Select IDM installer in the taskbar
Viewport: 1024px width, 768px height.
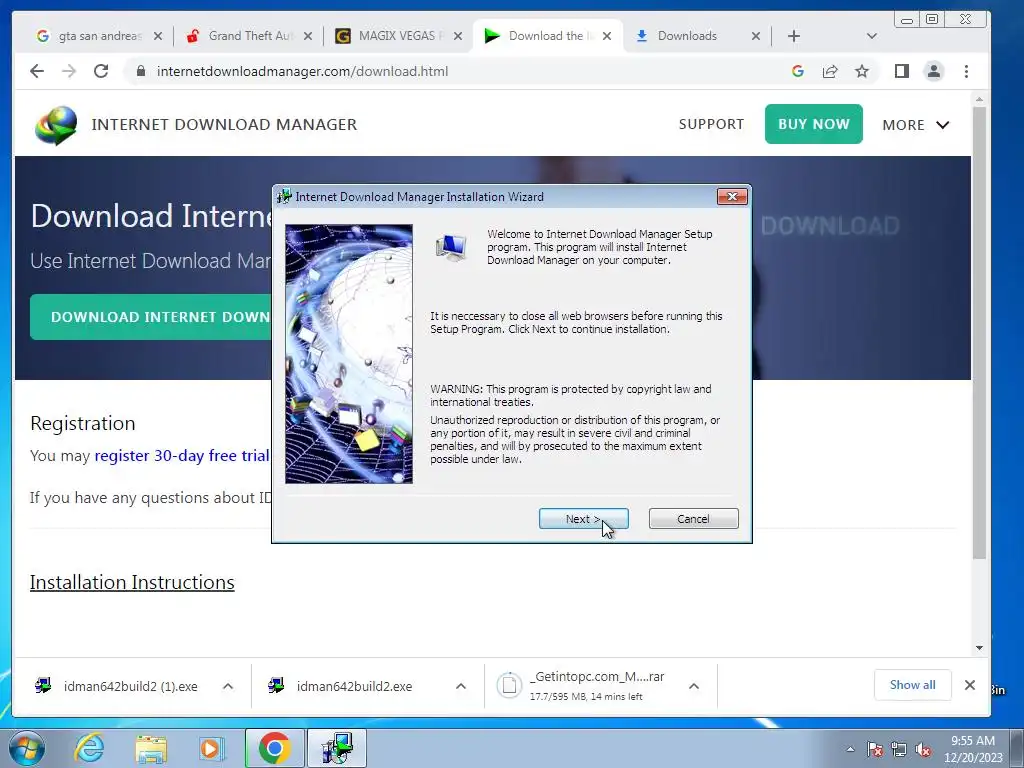pyautogui.click(x=337, y=748)
